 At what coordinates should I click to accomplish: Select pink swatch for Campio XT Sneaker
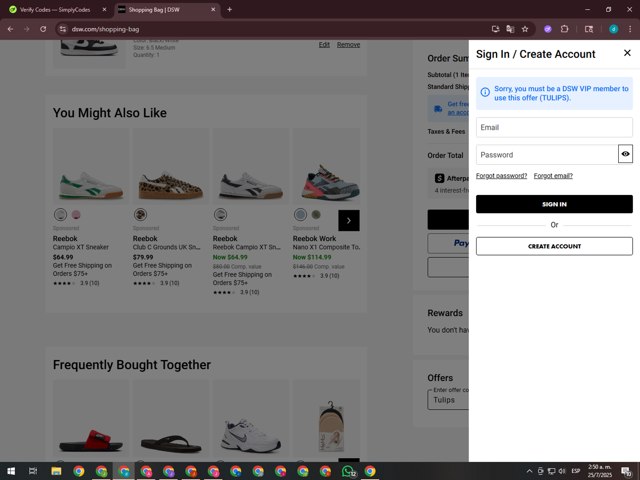coord(76,215)
